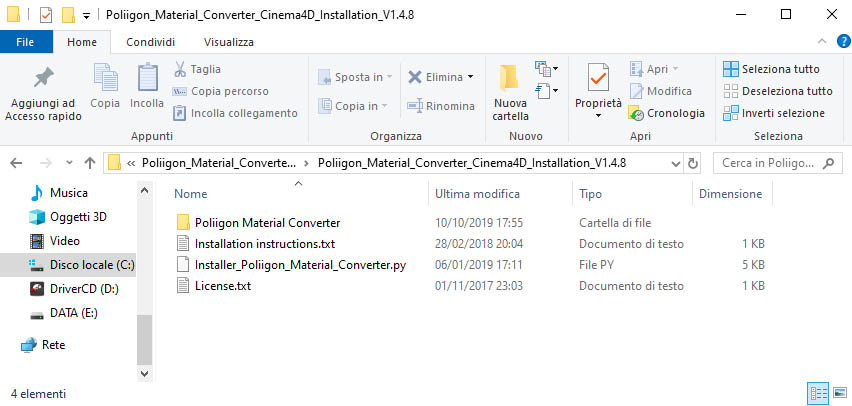Open the File menu

26,42
